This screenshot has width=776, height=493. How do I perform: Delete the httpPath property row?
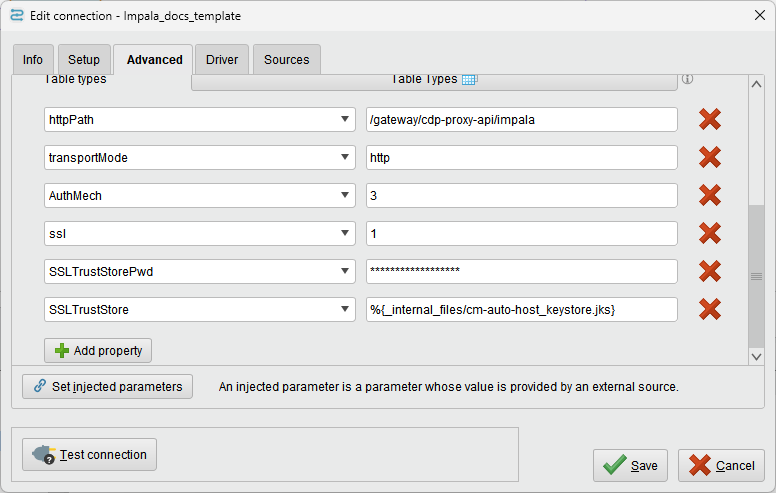710,120
